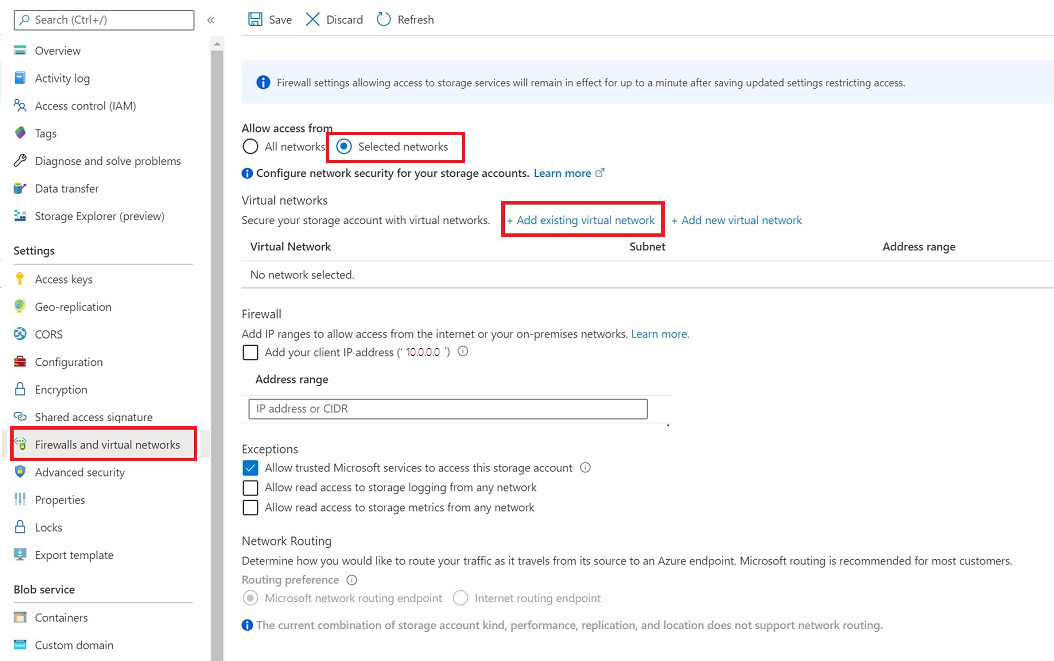1054x661 pixels.
Task: Click info icon beside client IP address
Action: [463, 351]
